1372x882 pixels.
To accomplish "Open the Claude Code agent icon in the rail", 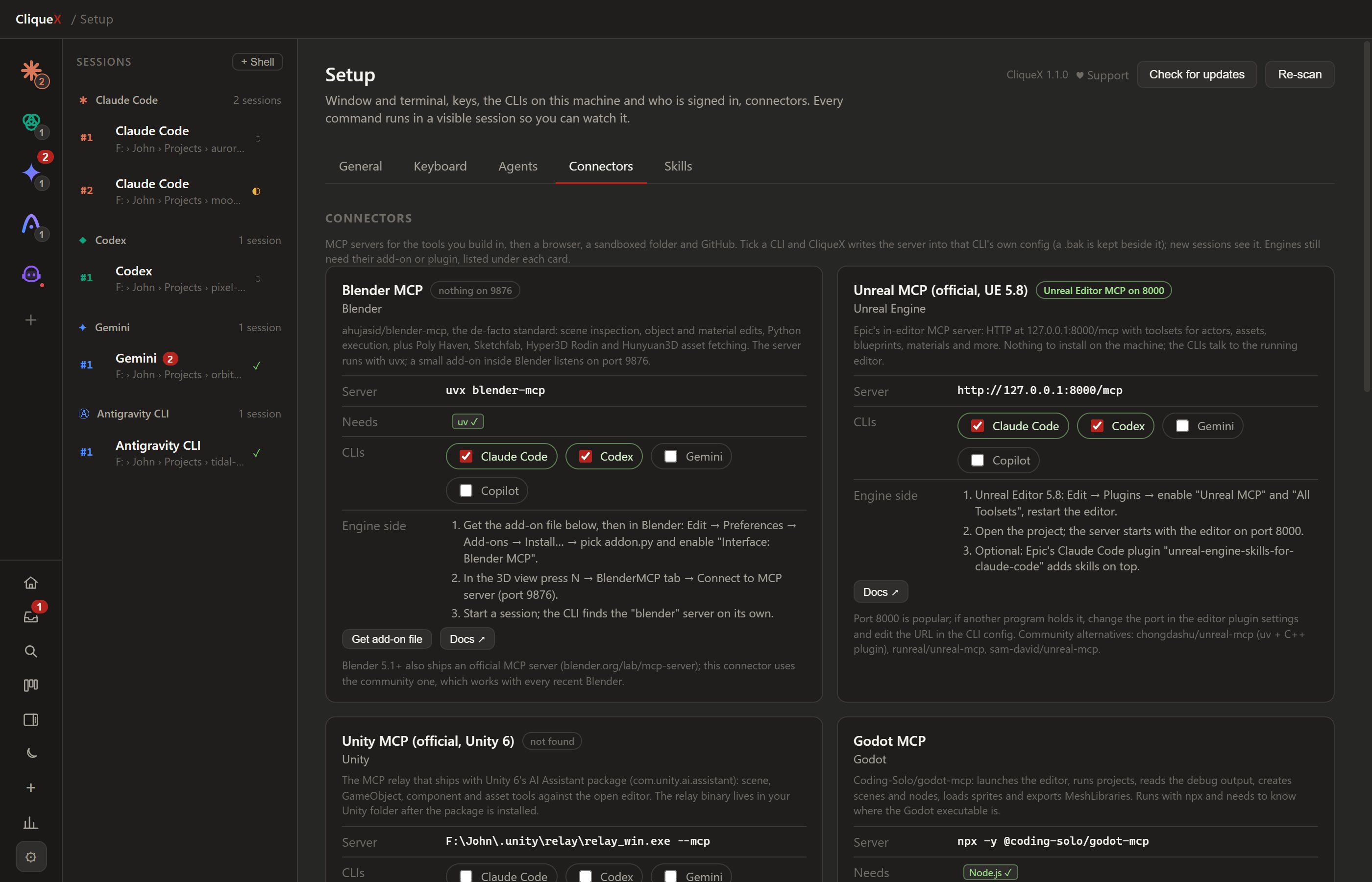I will [31, 71].
